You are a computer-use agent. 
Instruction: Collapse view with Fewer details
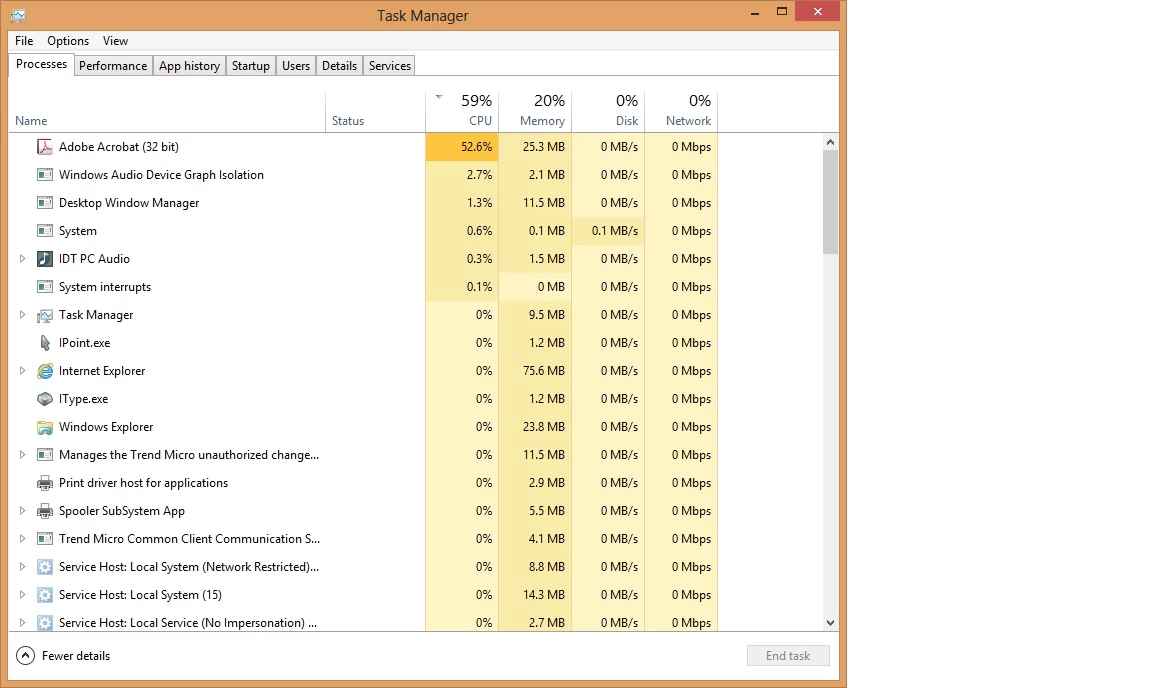pyautogui.click(x=63, y=656)
